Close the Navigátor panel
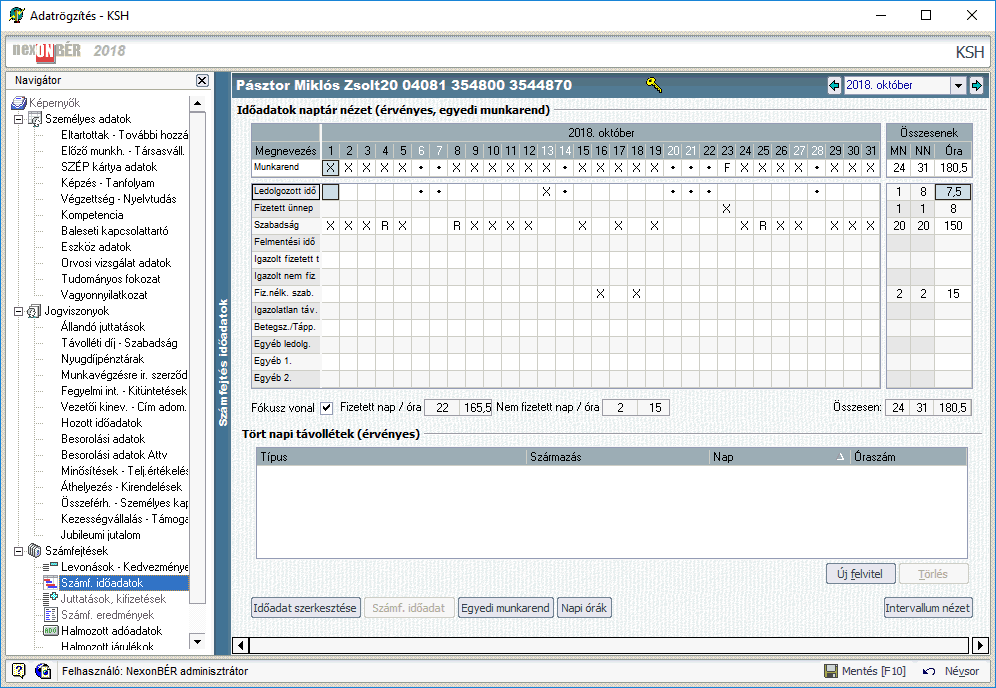This screenshot has width=996, height=688. click(x=202, y=80)
